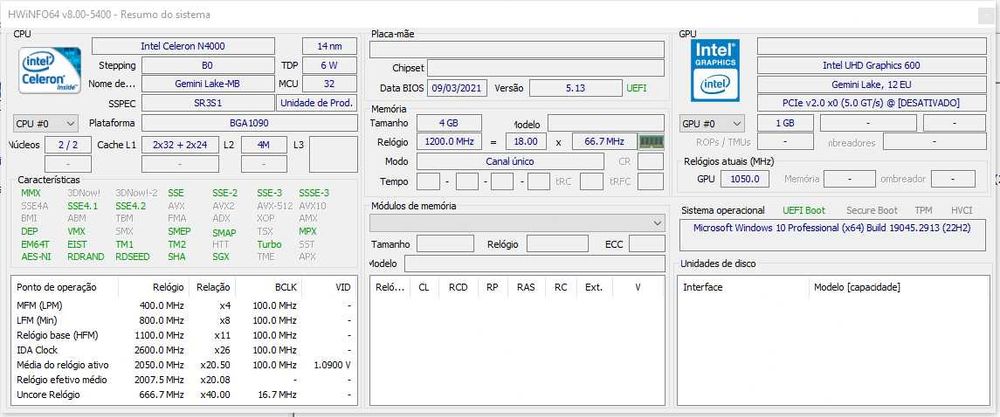
Task: Click the 2 / 2 cores field
Action: tap(68, 145)
